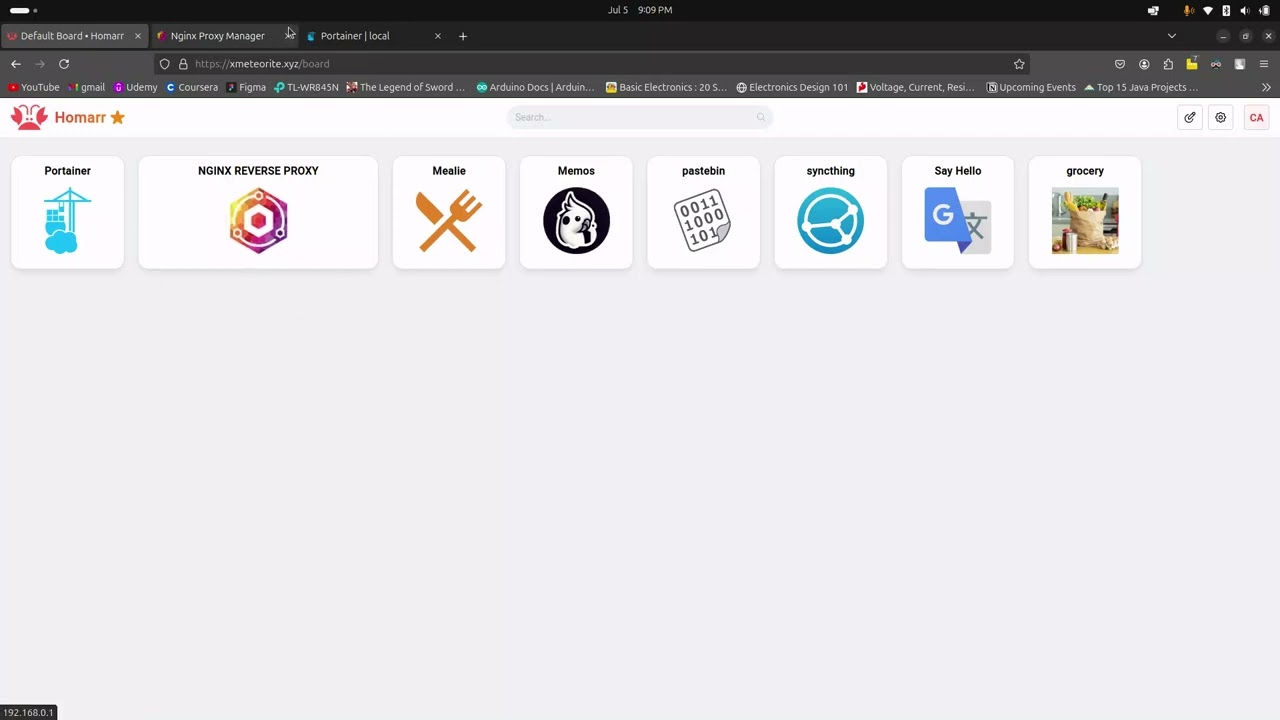The height and width of the screenshot is (720, 1280).
Task: Click the remote display tray icon
Action: pos(1153,10)
